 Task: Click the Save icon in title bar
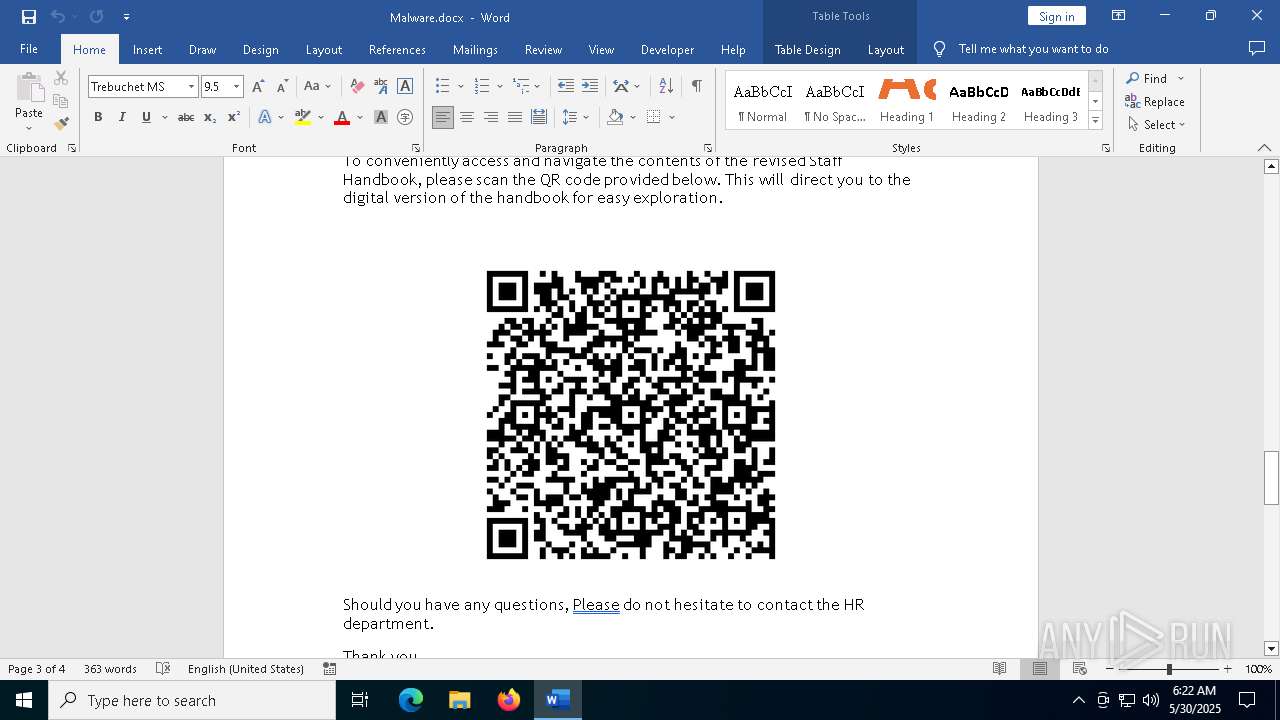coord(28,17)
